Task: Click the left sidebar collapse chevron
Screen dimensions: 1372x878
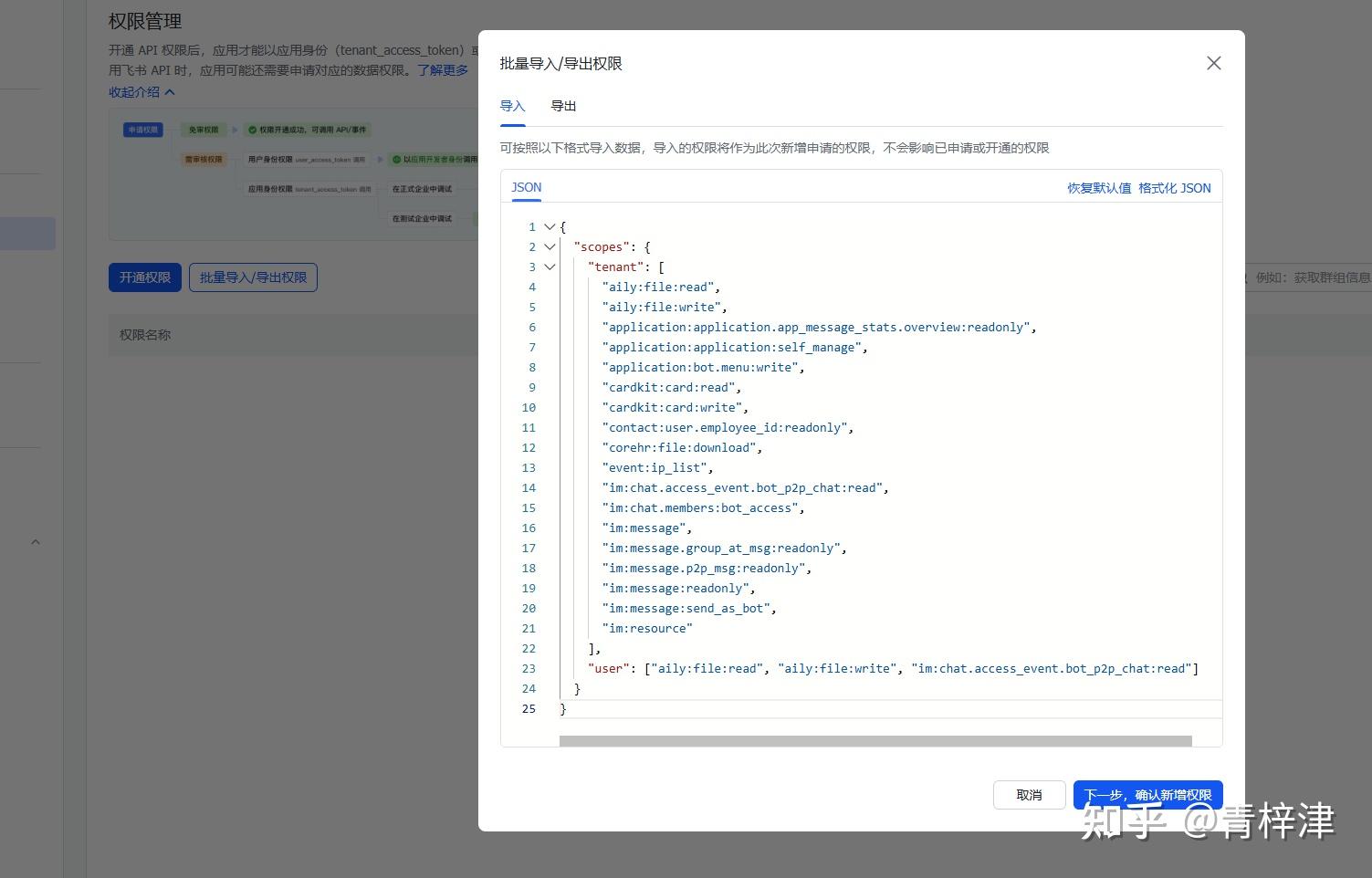Action: pyautogui.click(x=36, y=541)
